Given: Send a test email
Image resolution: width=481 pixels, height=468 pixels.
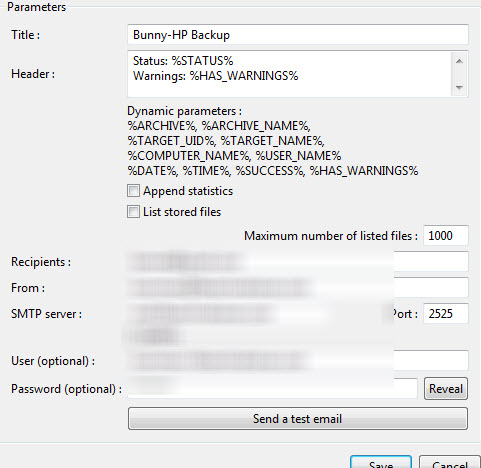Looking at the screenshot, I should tap(298, 419).
